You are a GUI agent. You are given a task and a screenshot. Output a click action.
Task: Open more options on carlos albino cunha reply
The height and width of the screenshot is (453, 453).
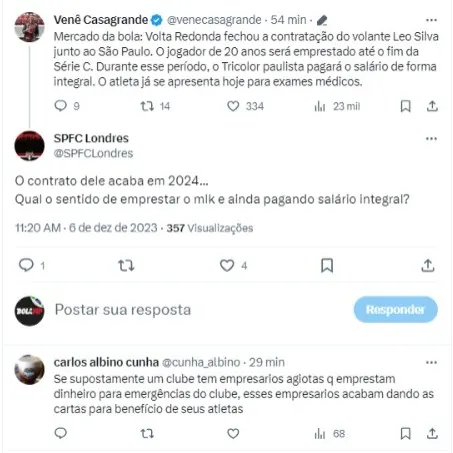pos(431,362)
